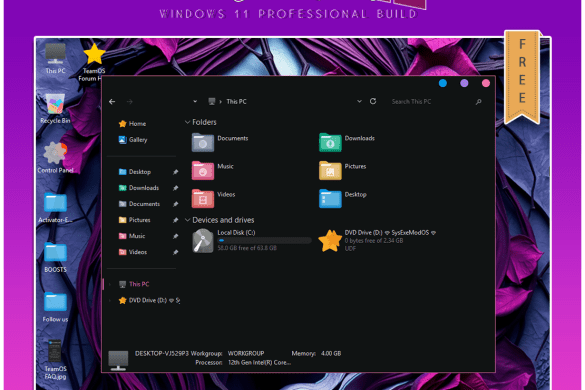The height and width of the screenshot is (390, 585).
Task: Open Control Panel desktop icon
Action: coord(55,157)
